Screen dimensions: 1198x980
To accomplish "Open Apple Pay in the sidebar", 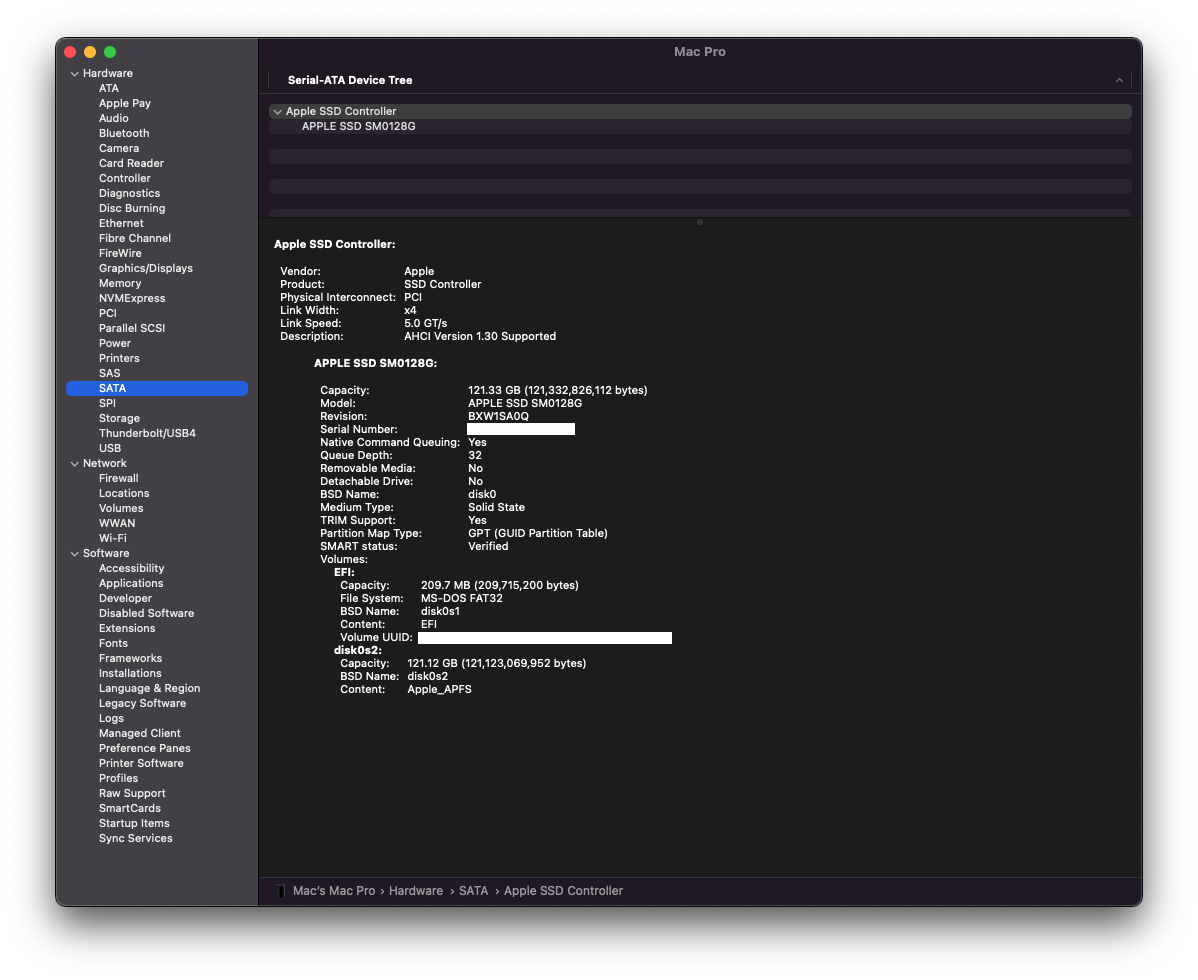I will click(x=125, y=103).
